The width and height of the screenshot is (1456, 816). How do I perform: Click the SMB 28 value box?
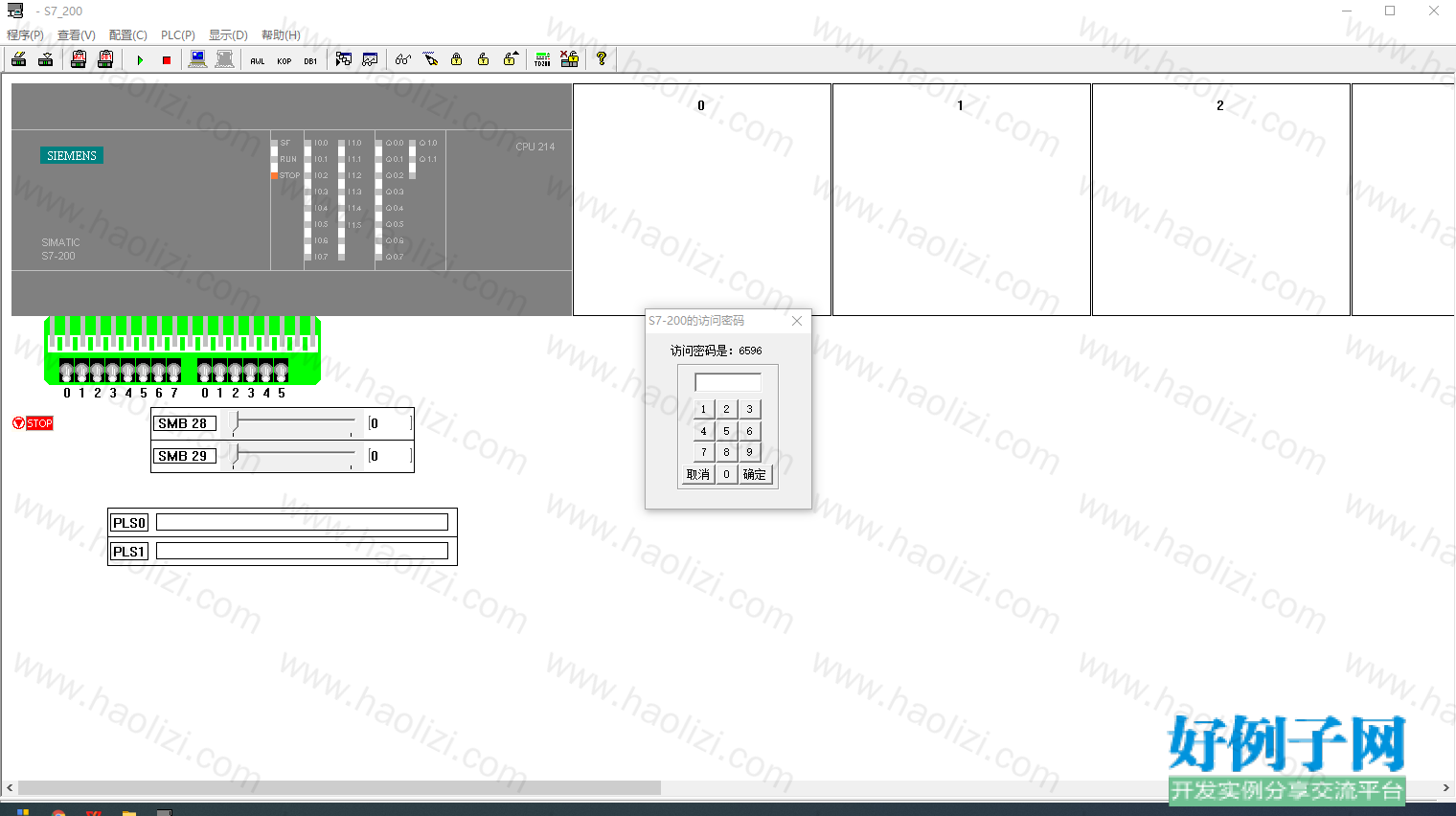tap(391, 423)
